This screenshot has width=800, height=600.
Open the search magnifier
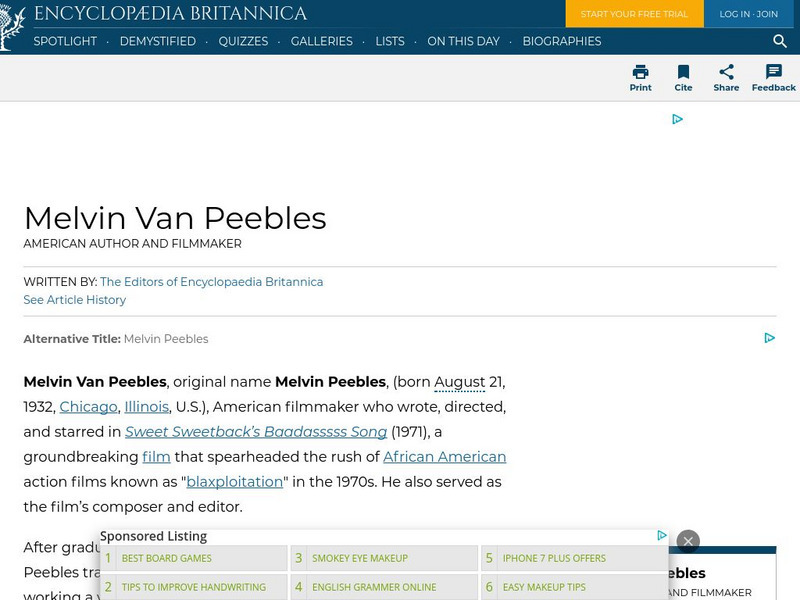pyautogui.click(x=779, y=43)
